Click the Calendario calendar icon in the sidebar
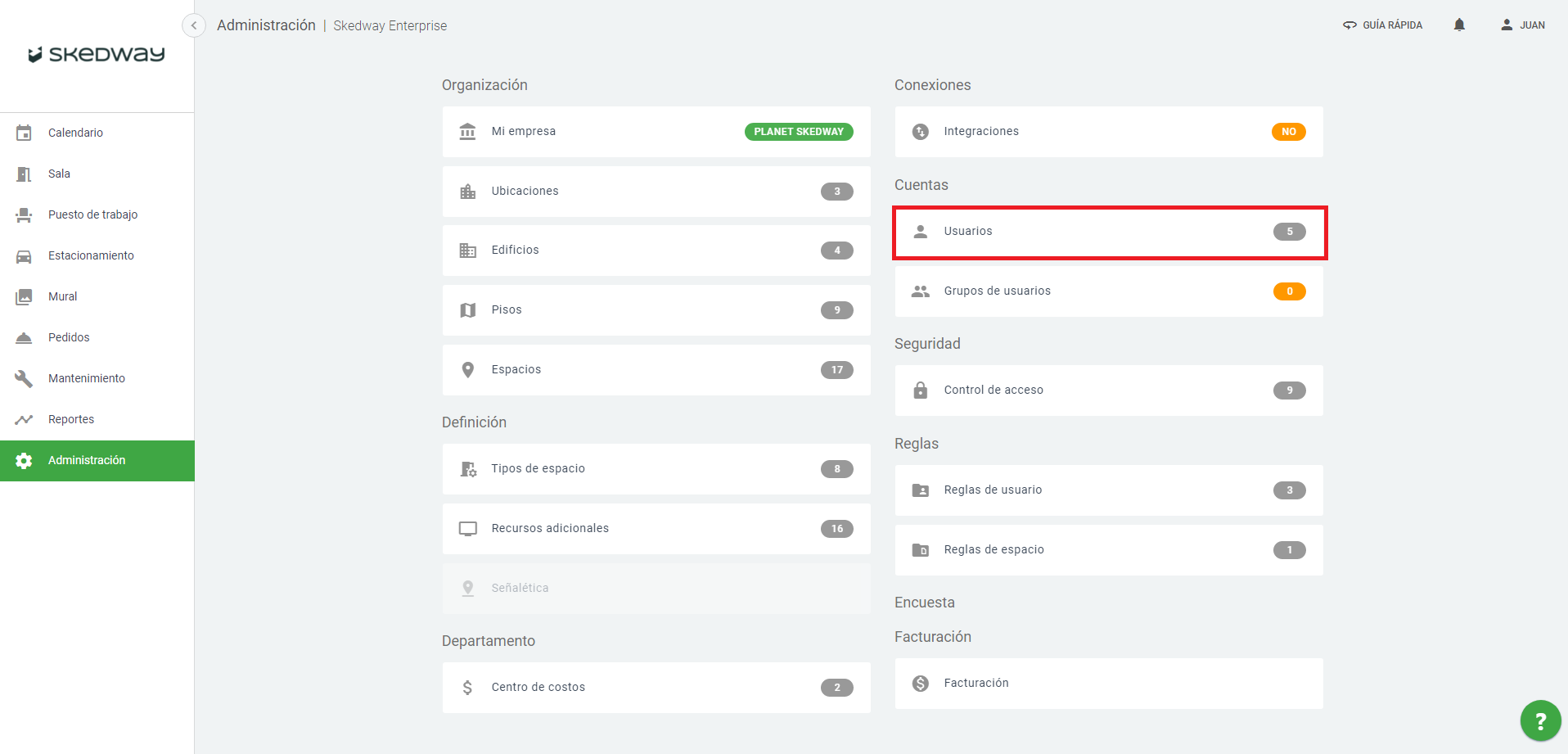Image resolution: width=1568 pixels, height=754 pixels. [24, 133]
